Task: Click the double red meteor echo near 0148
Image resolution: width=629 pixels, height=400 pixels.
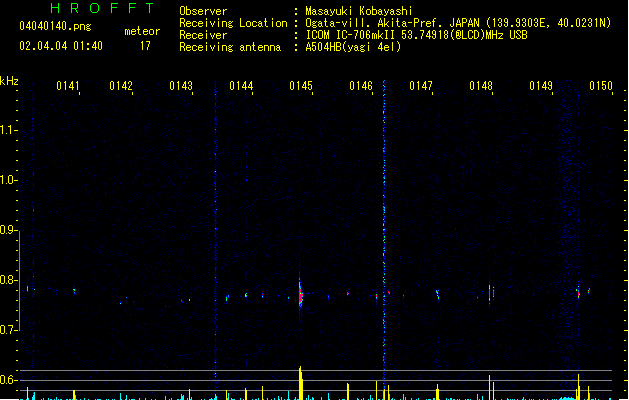Action: 491,293
